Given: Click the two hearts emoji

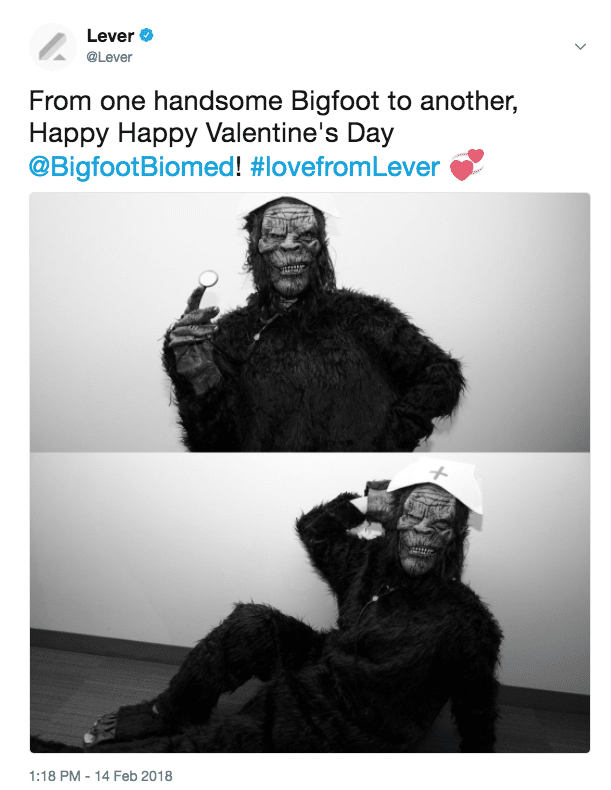Looking at the screenshot, I should [x=466, y=164].
